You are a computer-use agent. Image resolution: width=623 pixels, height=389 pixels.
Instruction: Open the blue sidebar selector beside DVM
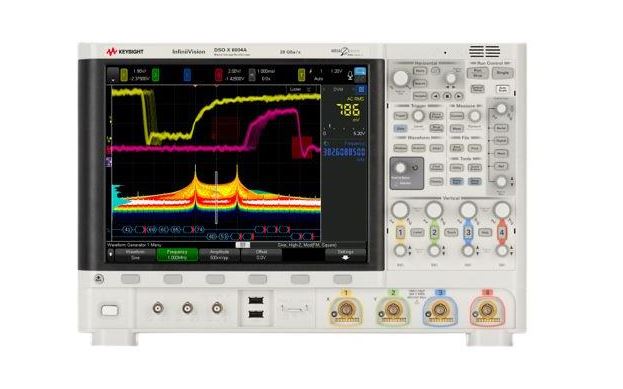pos(361,89)
